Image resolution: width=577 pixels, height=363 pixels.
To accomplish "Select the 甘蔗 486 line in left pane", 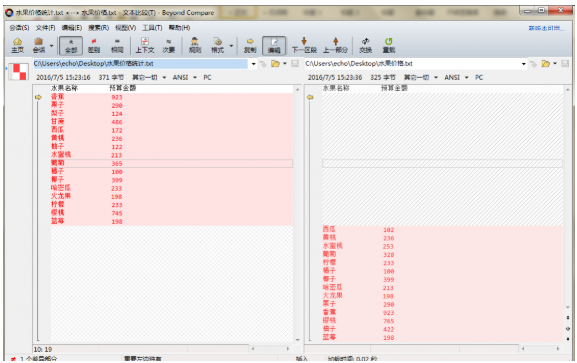I will pyautogui.click(x=171, y=122).
